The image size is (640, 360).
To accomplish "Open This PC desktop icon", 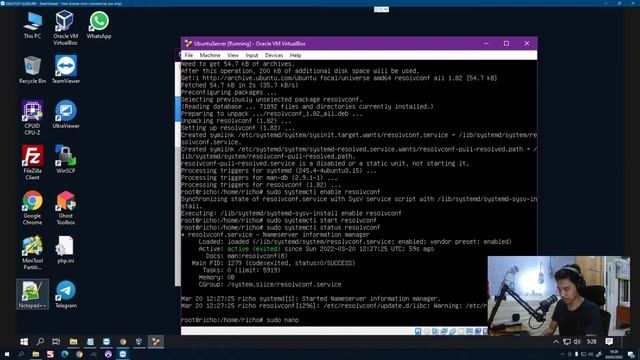I will pyautogui.click(x=32, y=25).
